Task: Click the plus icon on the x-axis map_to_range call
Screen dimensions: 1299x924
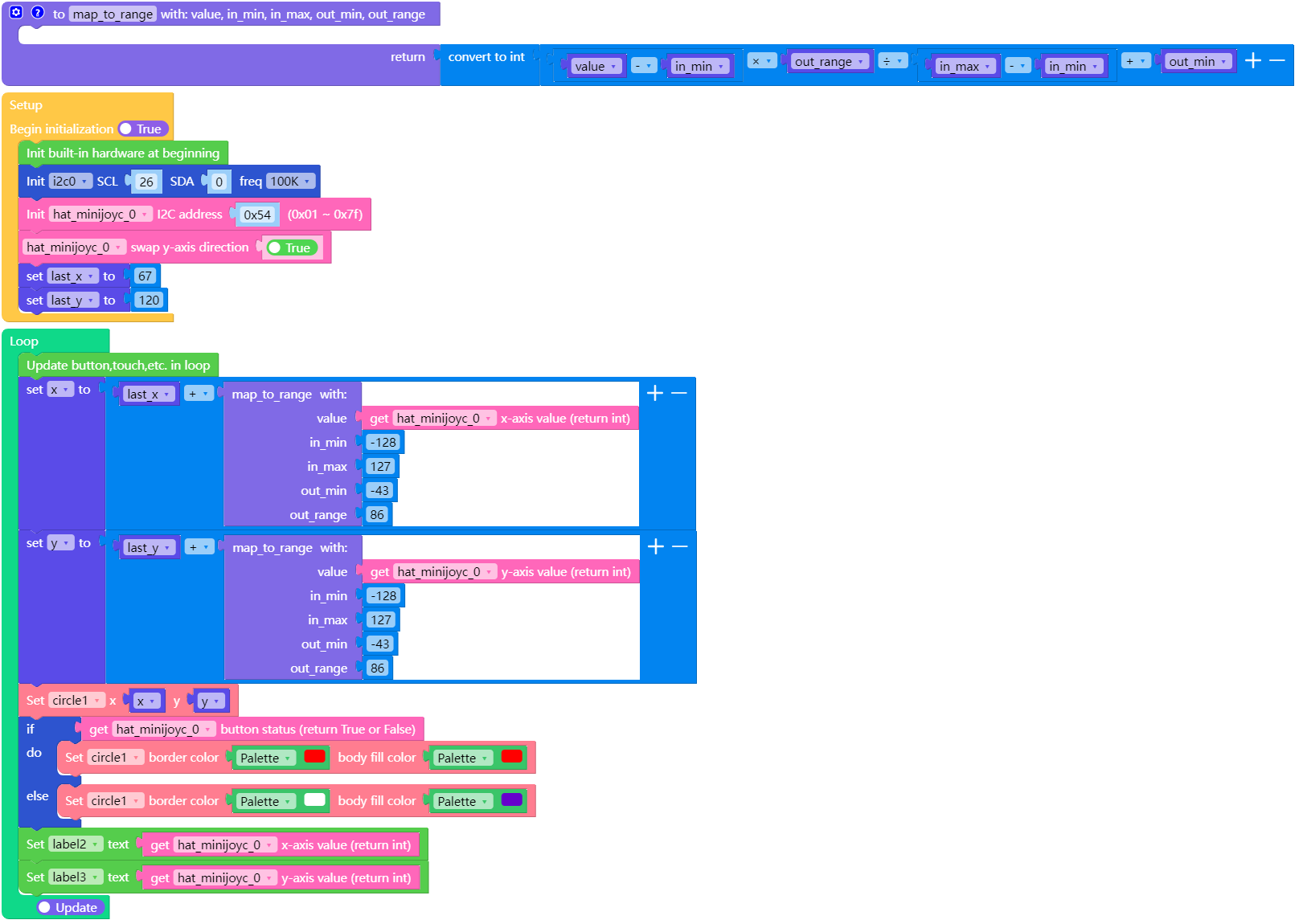Action: click(654, 393)
